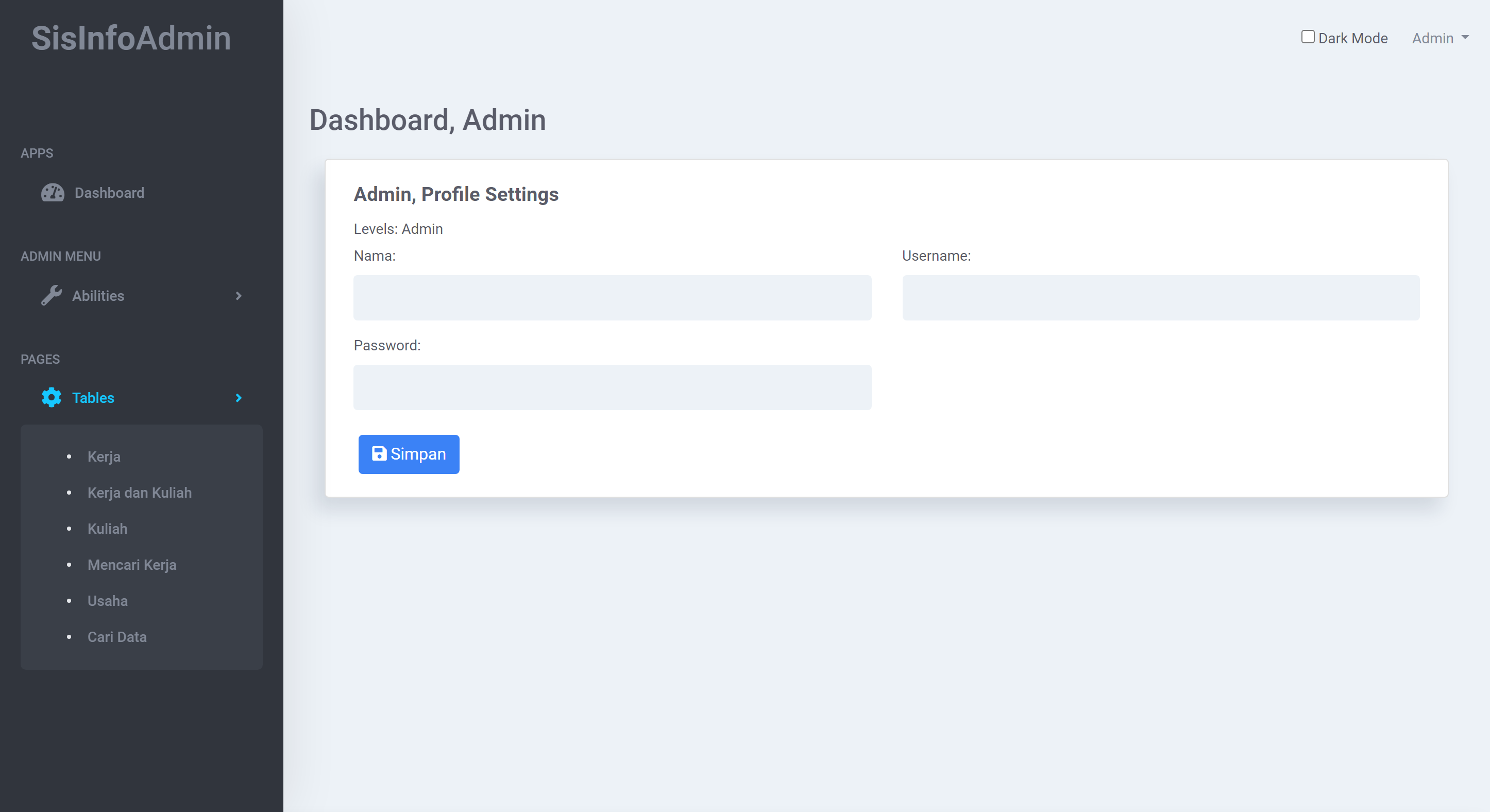This screenshot has height=812, width=1490.
Task: Click the floppy disk save icon
Action: (379, 453)
